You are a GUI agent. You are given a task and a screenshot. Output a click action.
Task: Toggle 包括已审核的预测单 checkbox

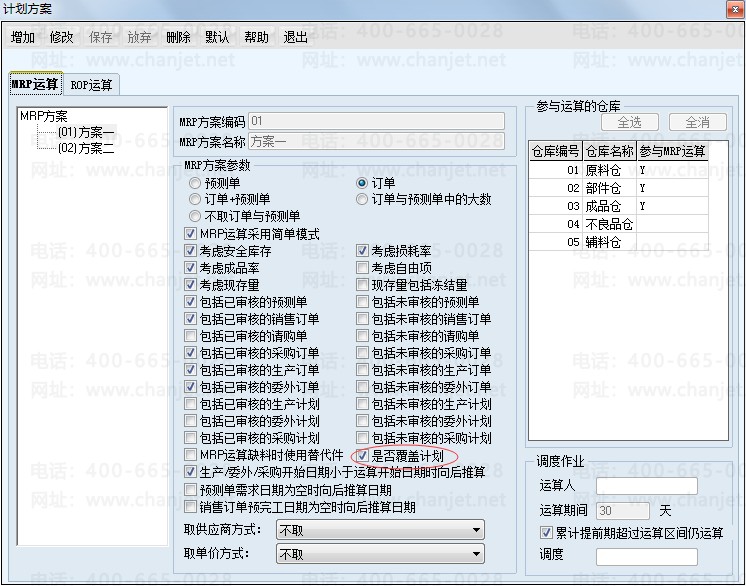[x=190, y=302]
